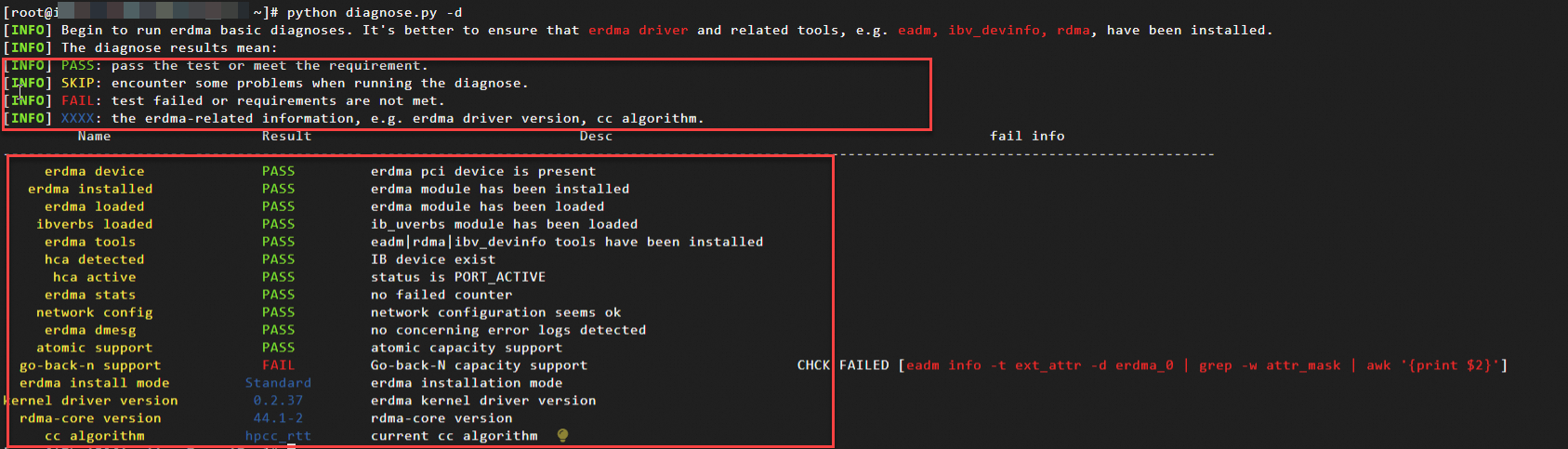Click the 'FAIL:' legend label

pyautogui.click(x=82, y=100)
